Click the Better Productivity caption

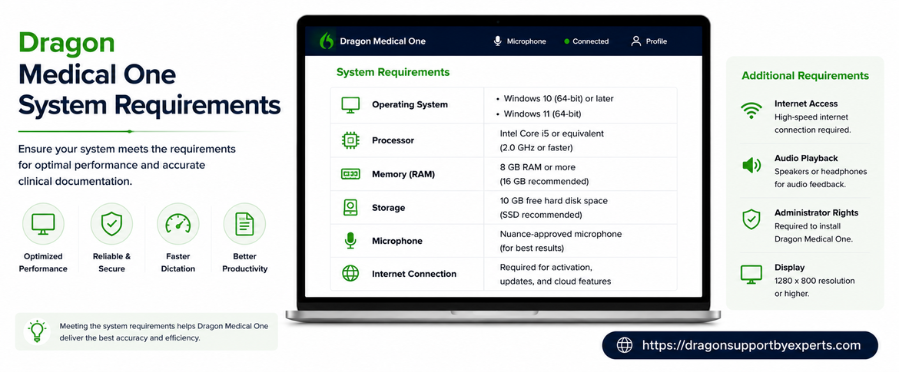click(245, 263)
